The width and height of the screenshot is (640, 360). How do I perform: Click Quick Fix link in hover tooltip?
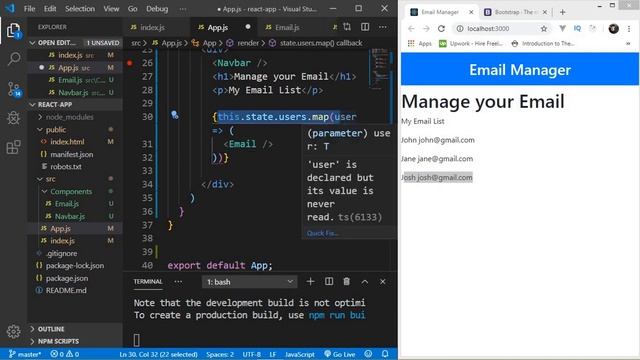322,233
